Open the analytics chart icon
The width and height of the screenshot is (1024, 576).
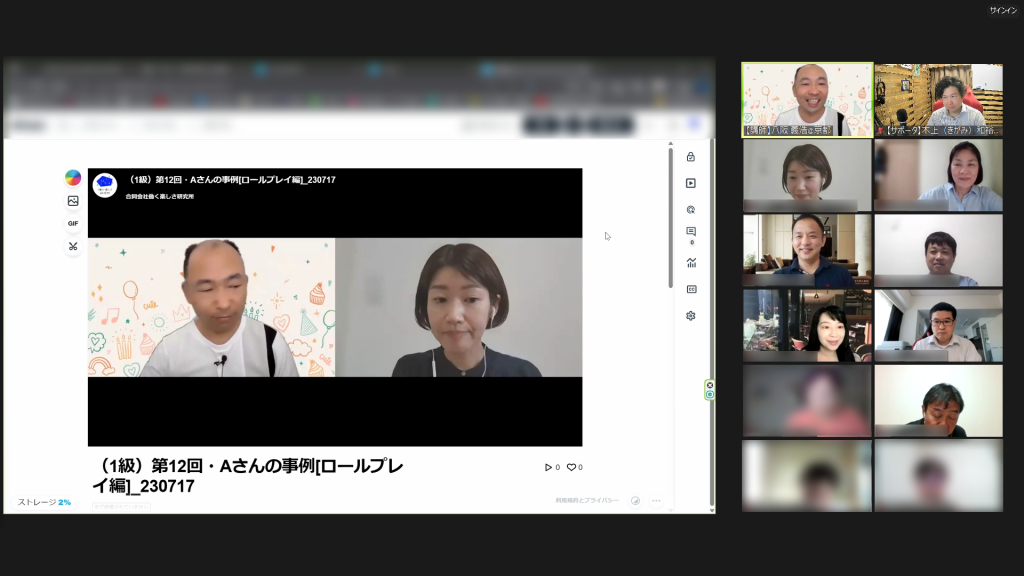(x=690, y=263)
